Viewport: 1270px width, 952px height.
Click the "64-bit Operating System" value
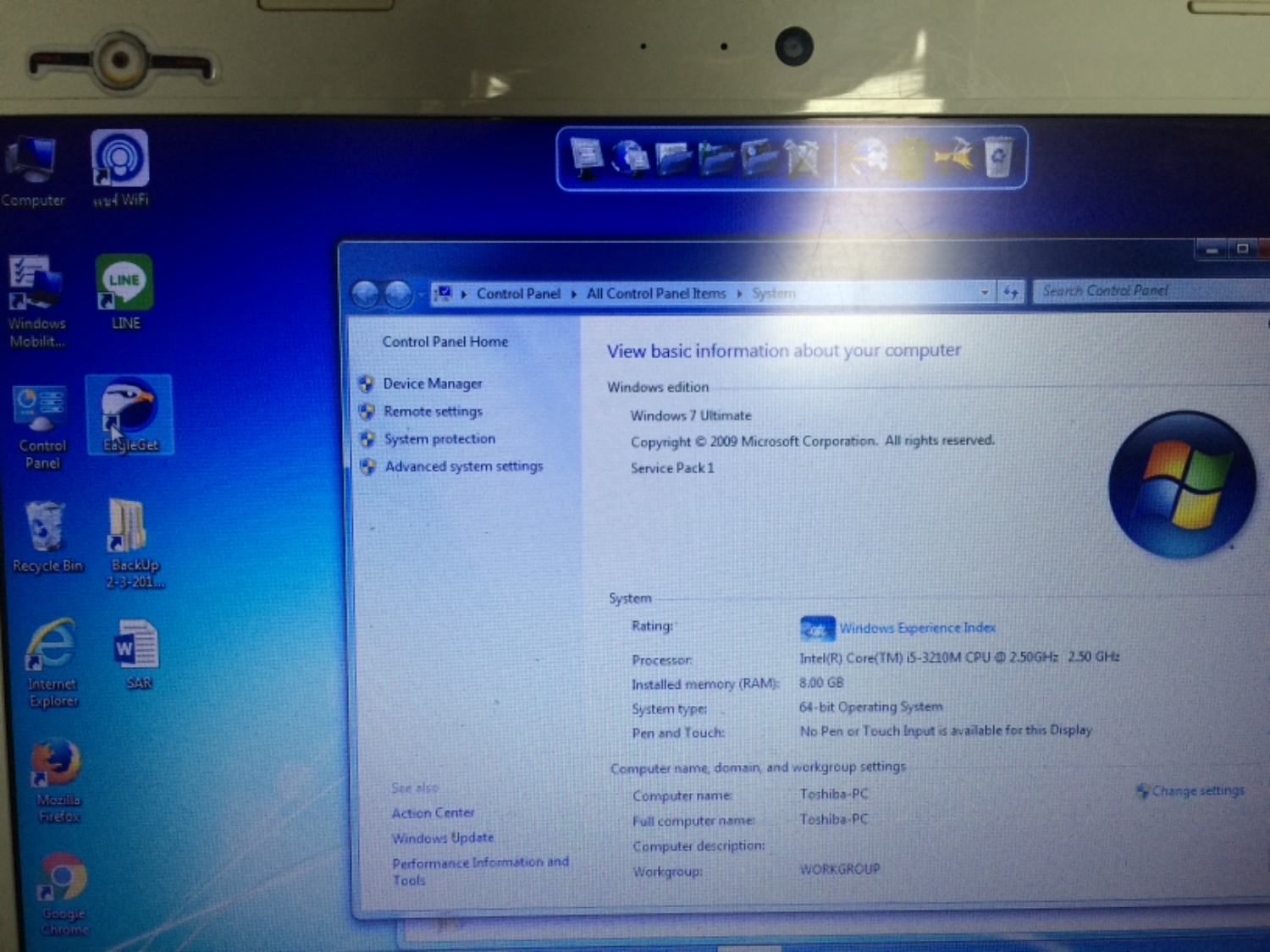pyautogui.click(x=871, y=707)
